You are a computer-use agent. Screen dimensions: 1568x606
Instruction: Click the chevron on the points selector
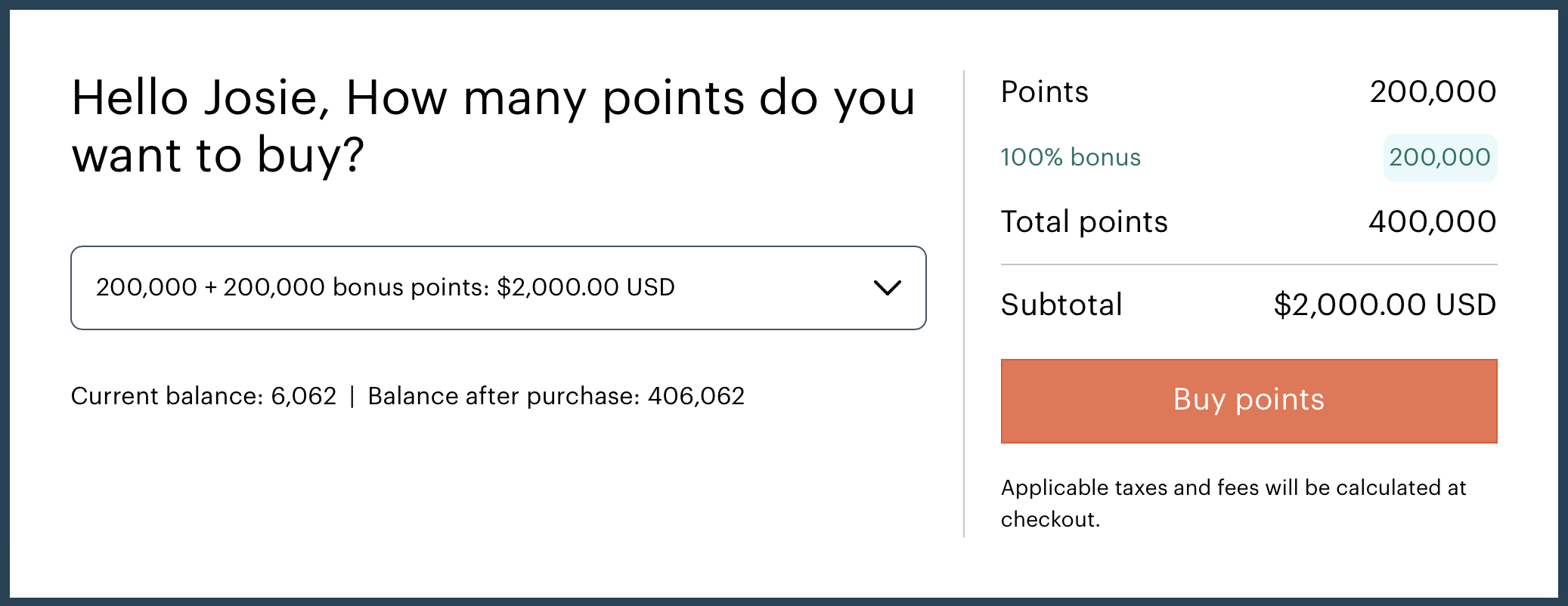(x=887, y=288)
